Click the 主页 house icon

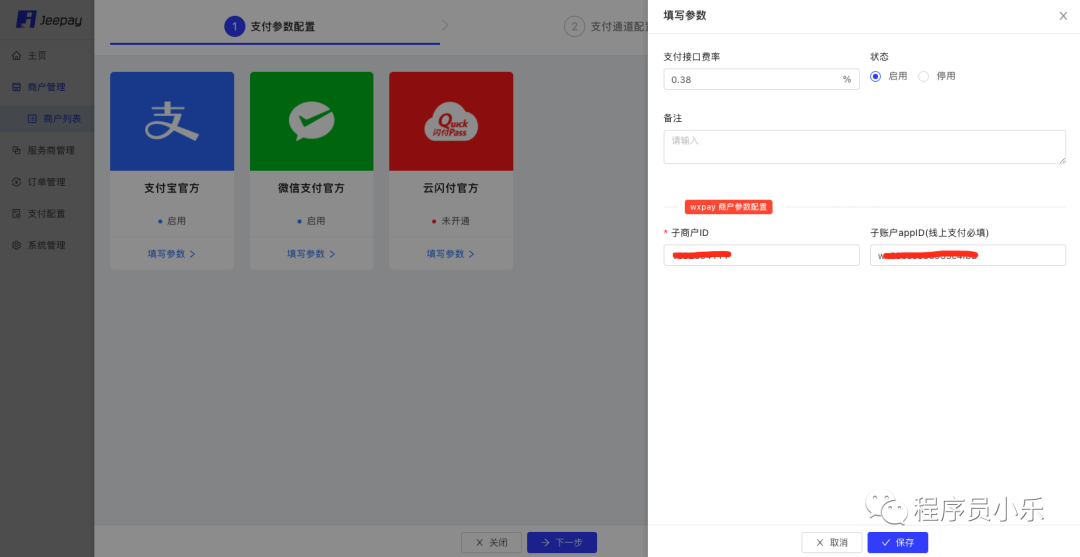pos(17,55)
